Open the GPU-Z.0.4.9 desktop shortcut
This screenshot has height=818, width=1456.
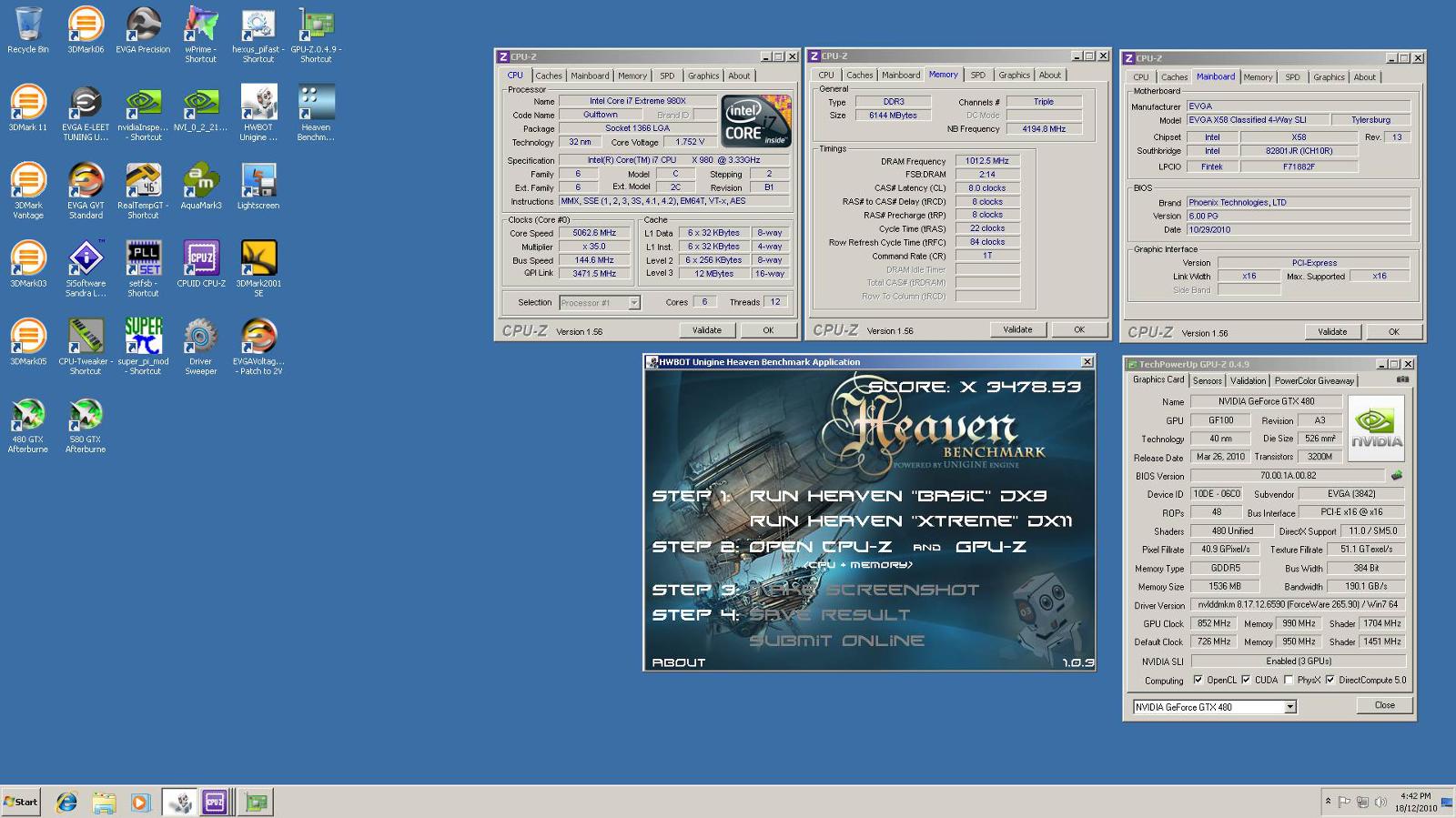316,35
